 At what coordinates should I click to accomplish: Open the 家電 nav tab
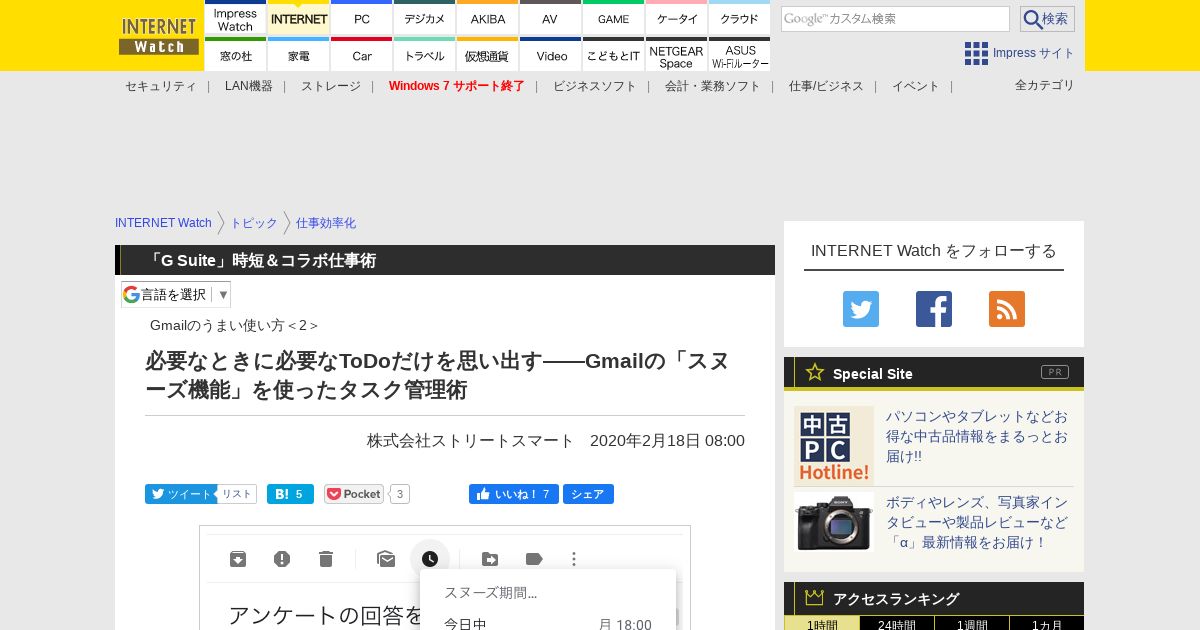pyautogui.click(x=299, y=55)
